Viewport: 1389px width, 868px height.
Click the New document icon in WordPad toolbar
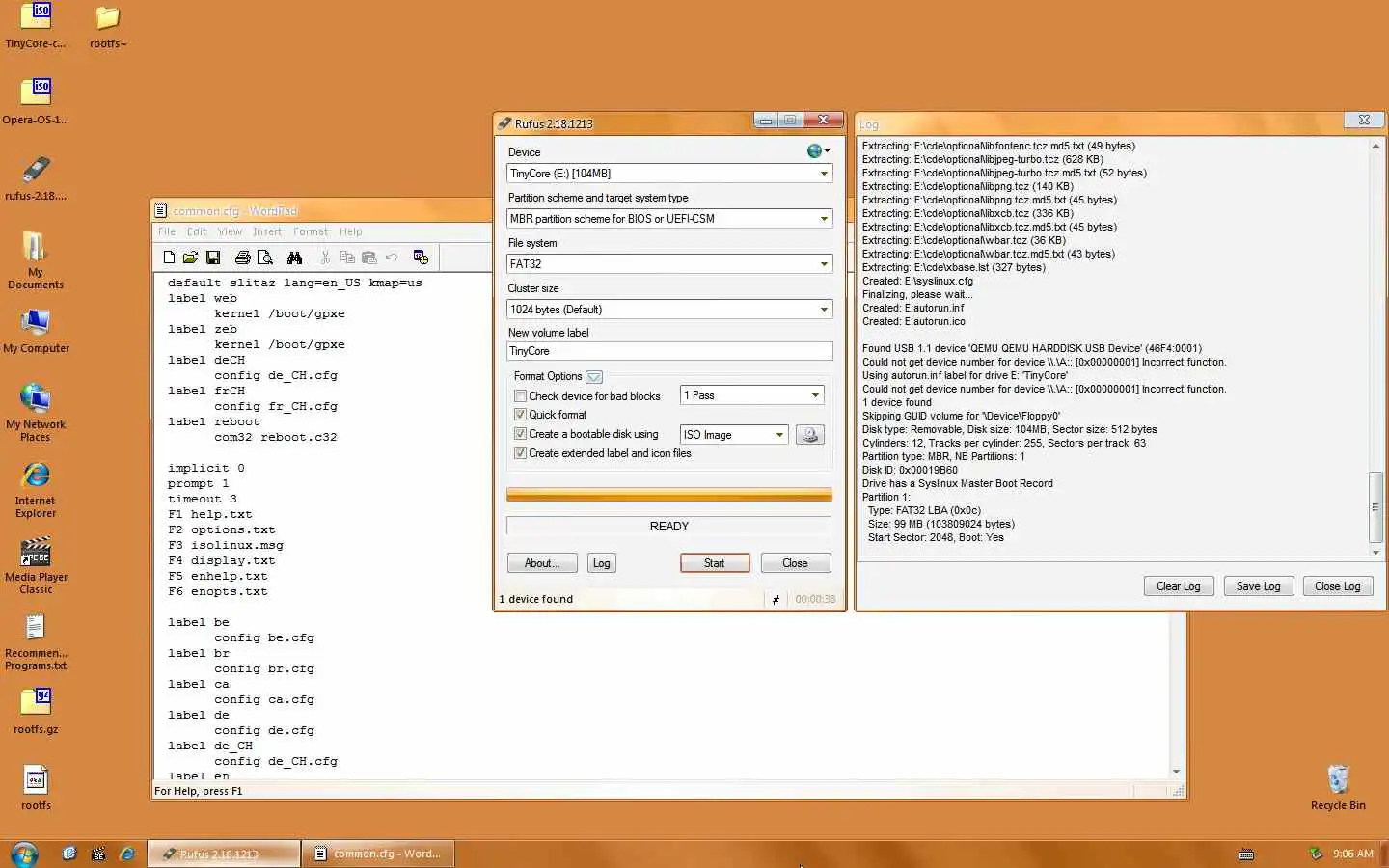(170, 258)
